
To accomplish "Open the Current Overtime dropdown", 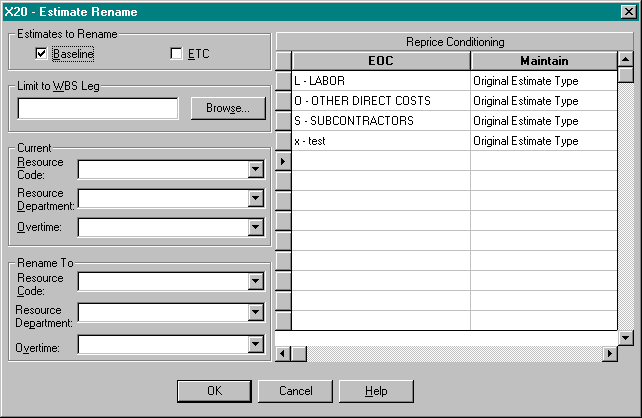I will click(255, 227).
